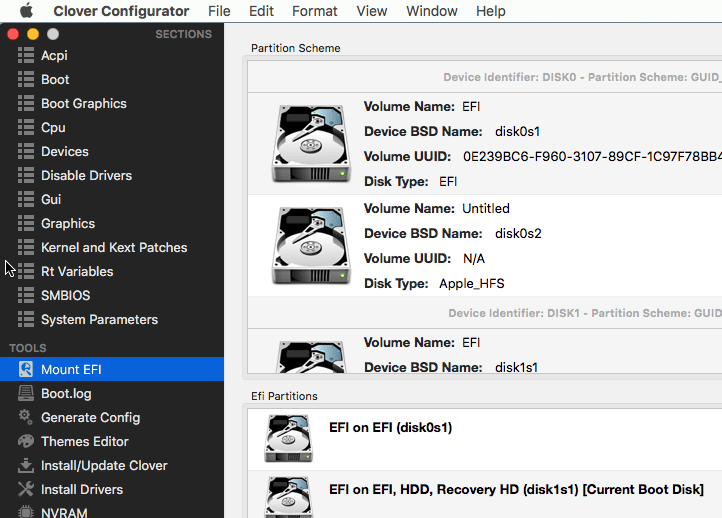Image resolution: width=722 pixels, height=518 pixels.
Task: Click the drive icon beside EFI on EFI (disk0s1)
Action: click(x=288, y=438)
